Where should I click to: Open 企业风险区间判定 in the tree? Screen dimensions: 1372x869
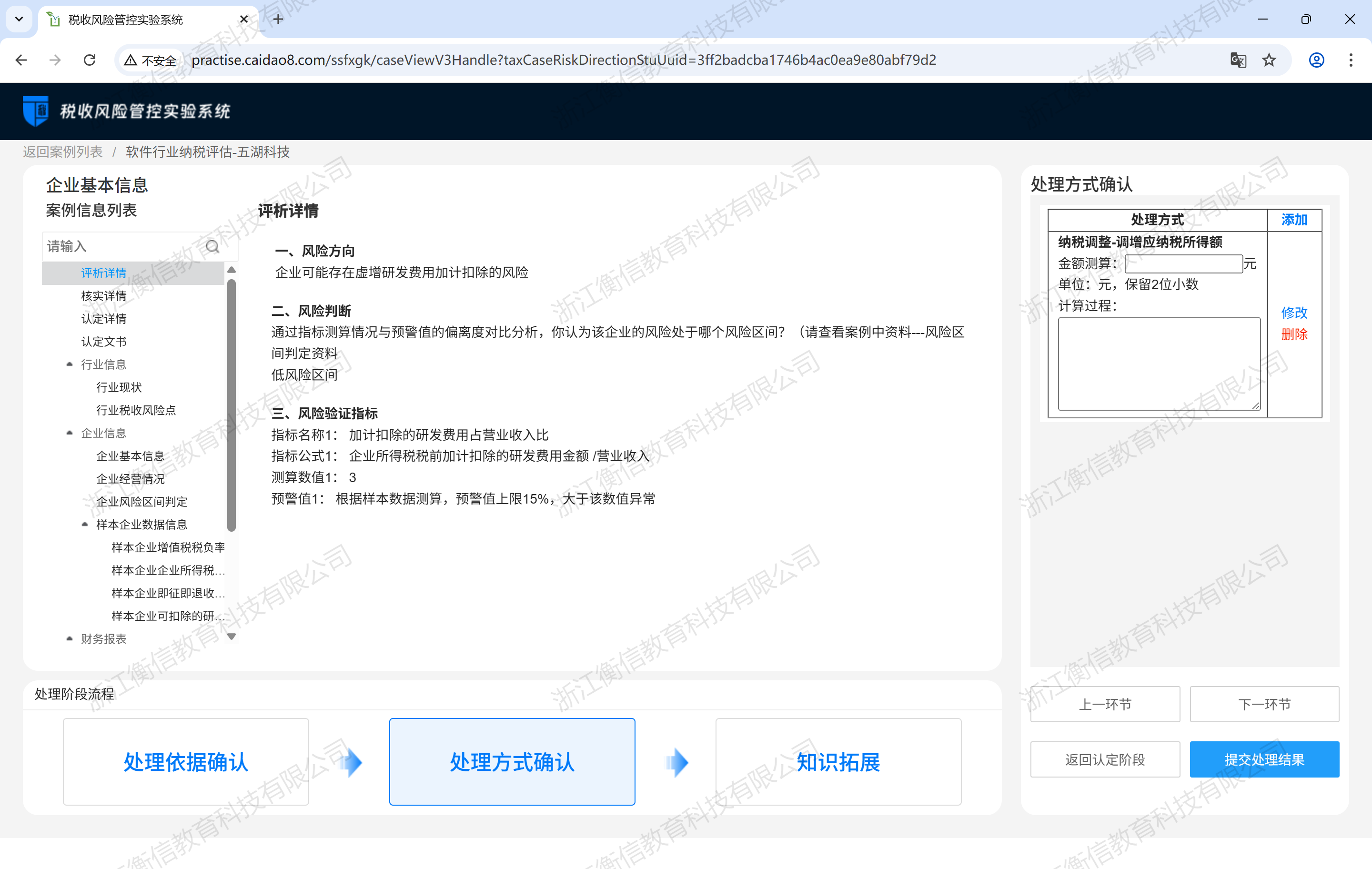click(141, 502)
